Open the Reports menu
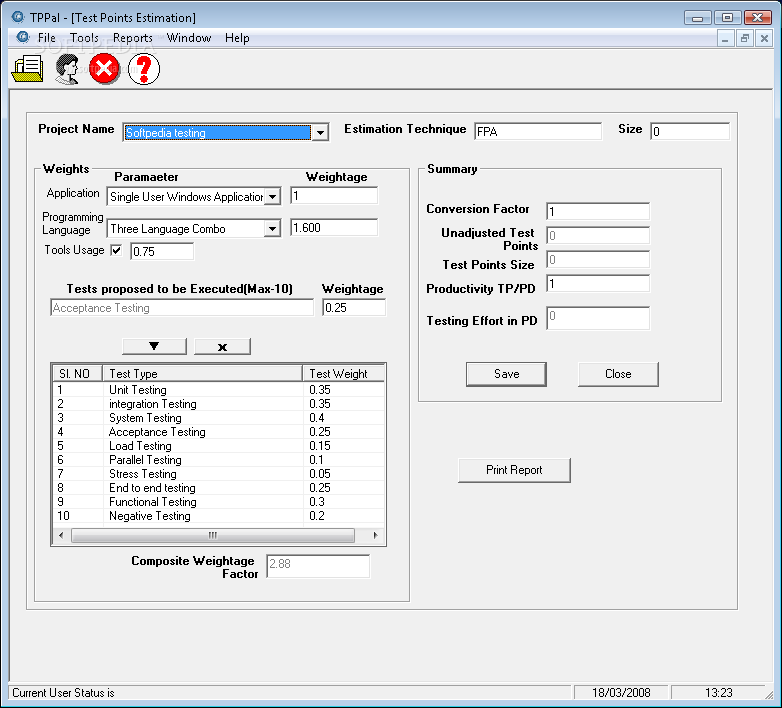Image resolution: width=782 pixels, height=708 pixels. [133, 38]
